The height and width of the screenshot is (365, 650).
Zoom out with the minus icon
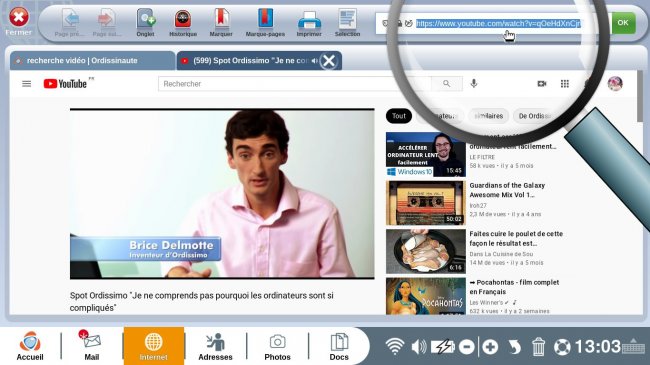point(467,347)
